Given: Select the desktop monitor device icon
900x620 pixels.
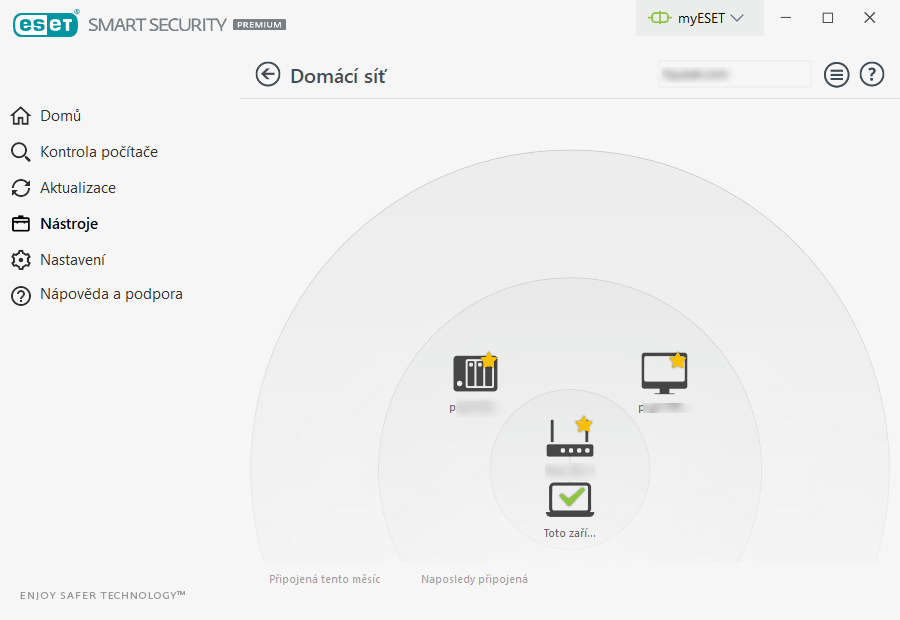Looking at the screenshot, I should 664,373.
